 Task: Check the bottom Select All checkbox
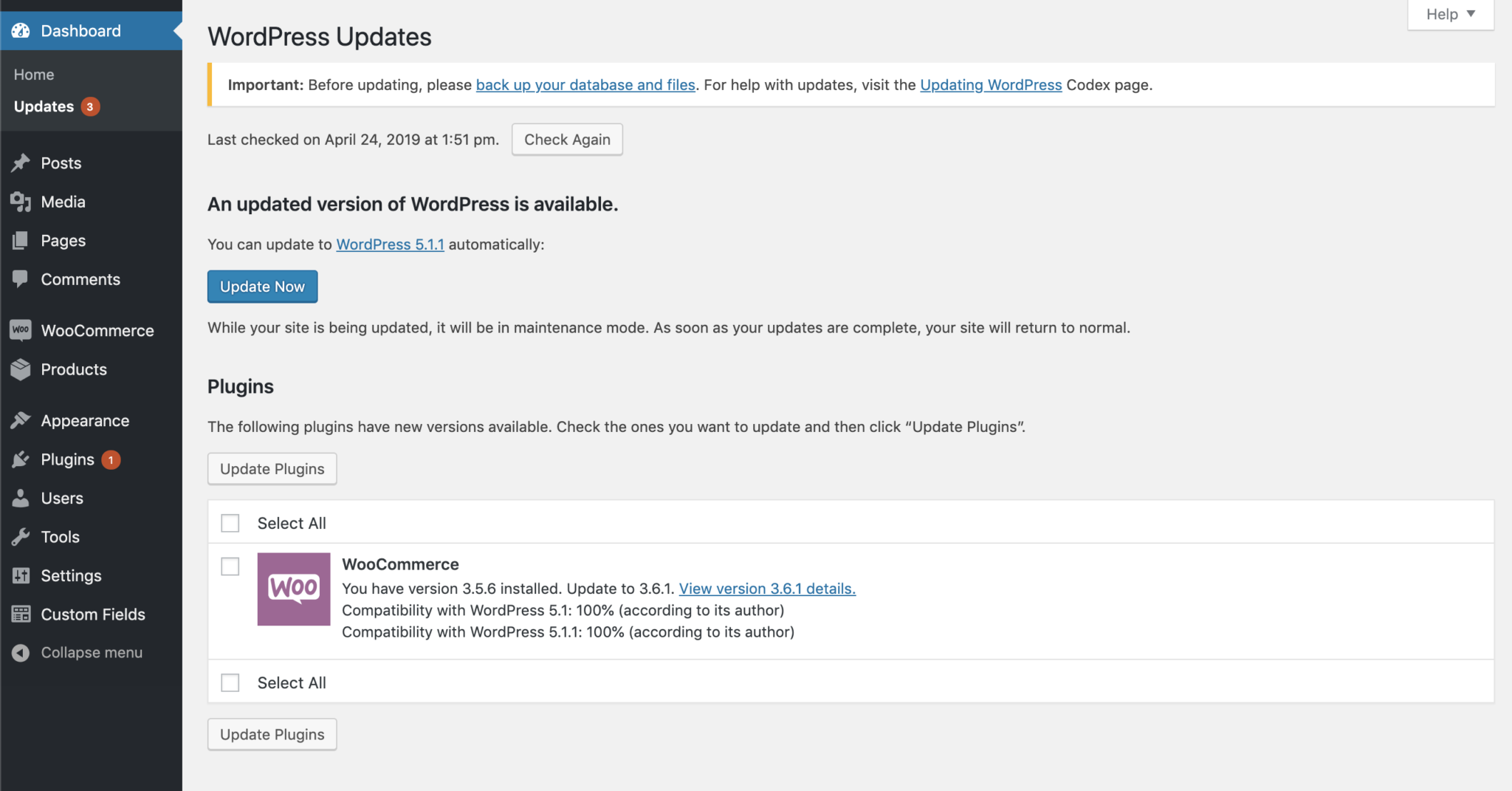click(x=230, y=682)
